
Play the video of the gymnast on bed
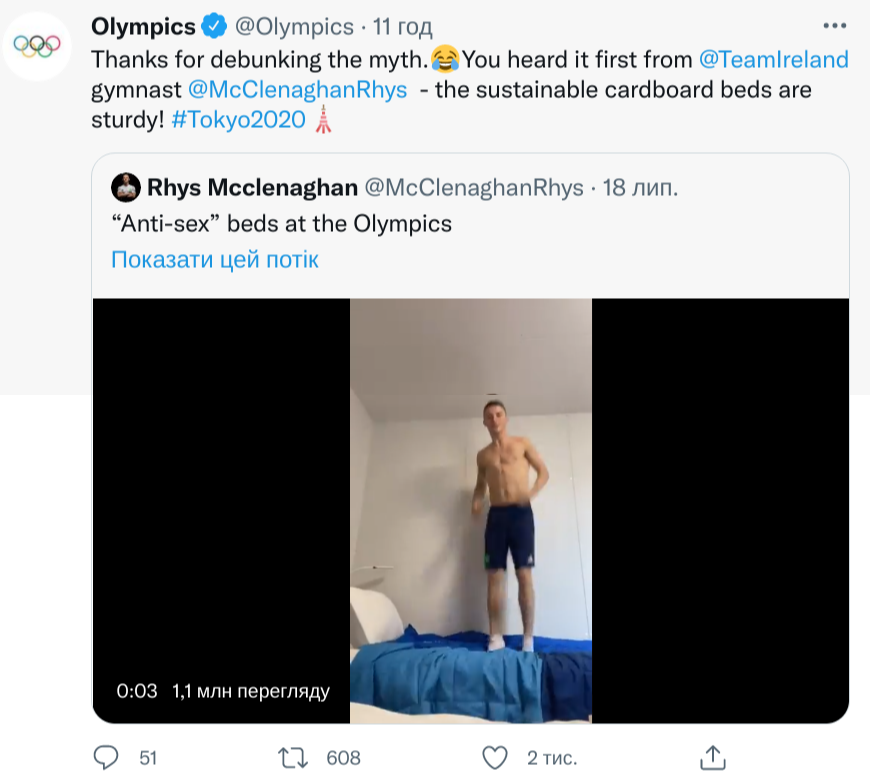470,510
